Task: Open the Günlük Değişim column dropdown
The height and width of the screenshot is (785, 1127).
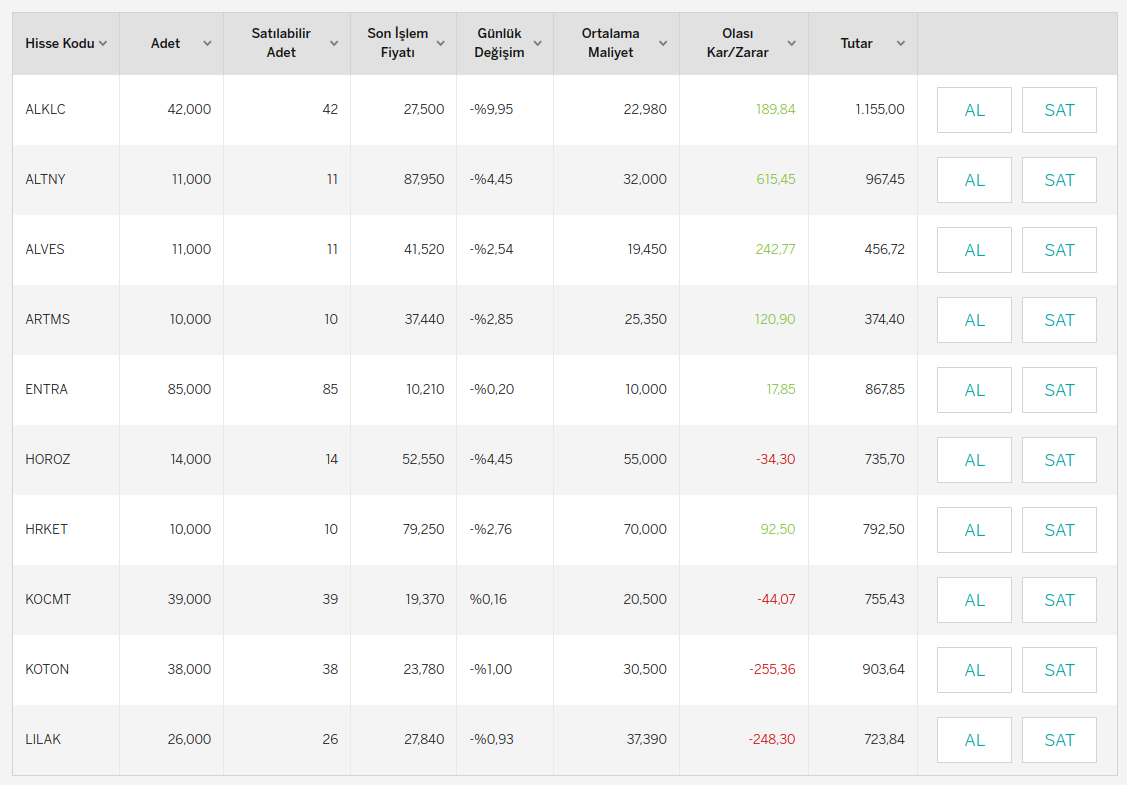Action: [x=537, y=43]
